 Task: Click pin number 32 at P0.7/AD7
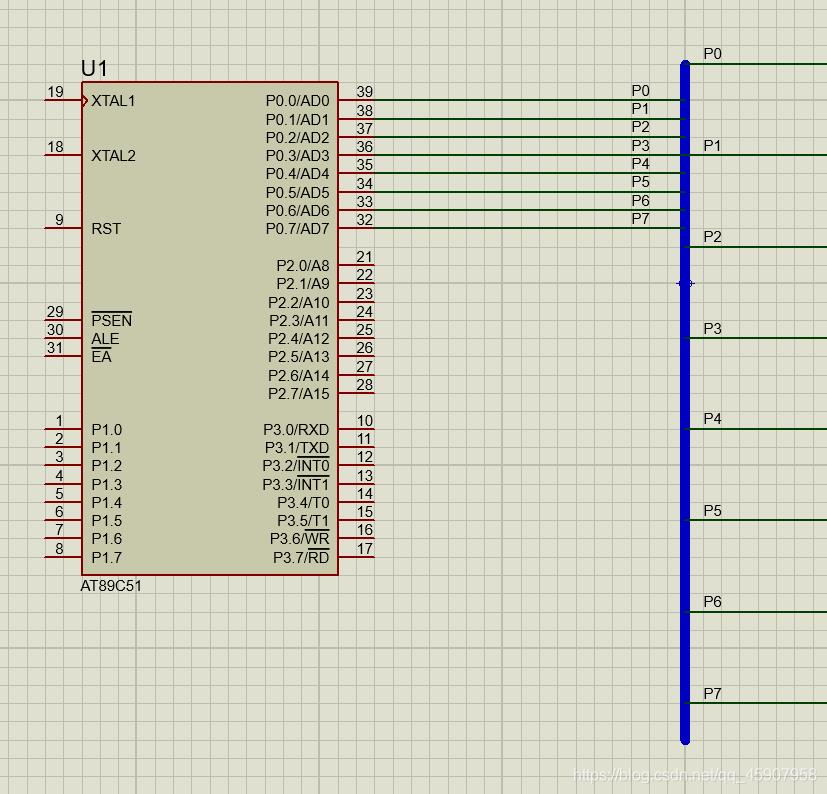click(x=364, y=219)
